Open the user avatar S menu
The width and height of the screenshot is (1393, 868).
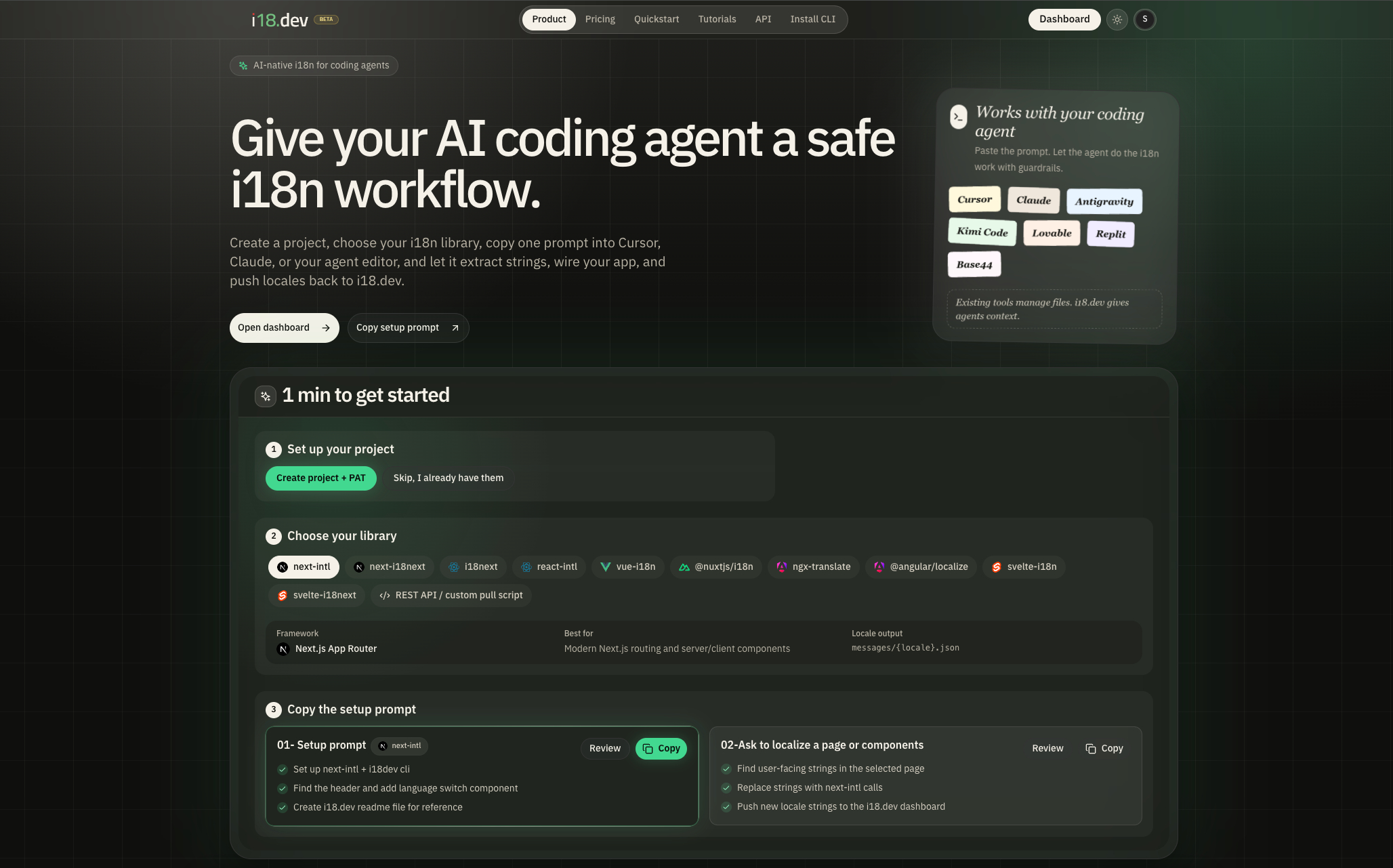point(1145,20)
